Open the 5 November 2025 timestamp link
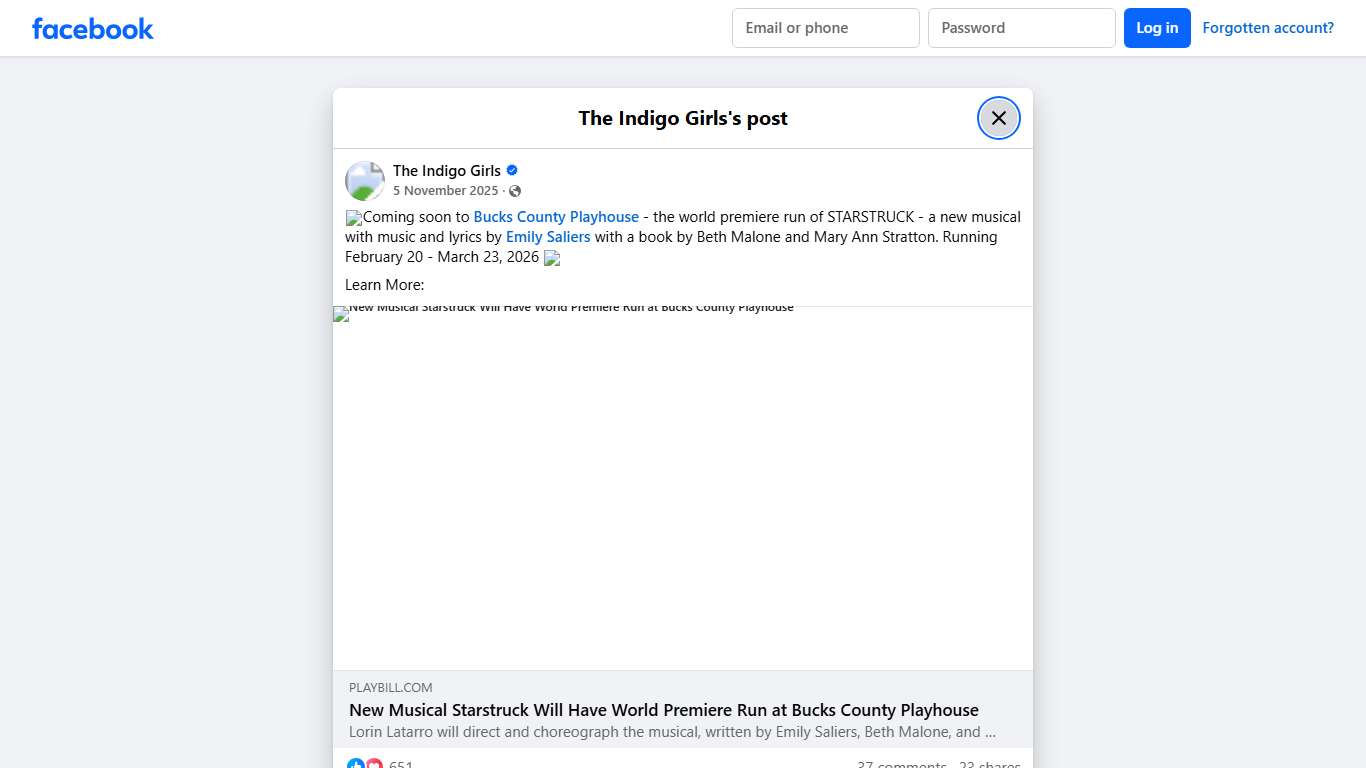Viewport: 1366px width, 768px height. [445, 191]
